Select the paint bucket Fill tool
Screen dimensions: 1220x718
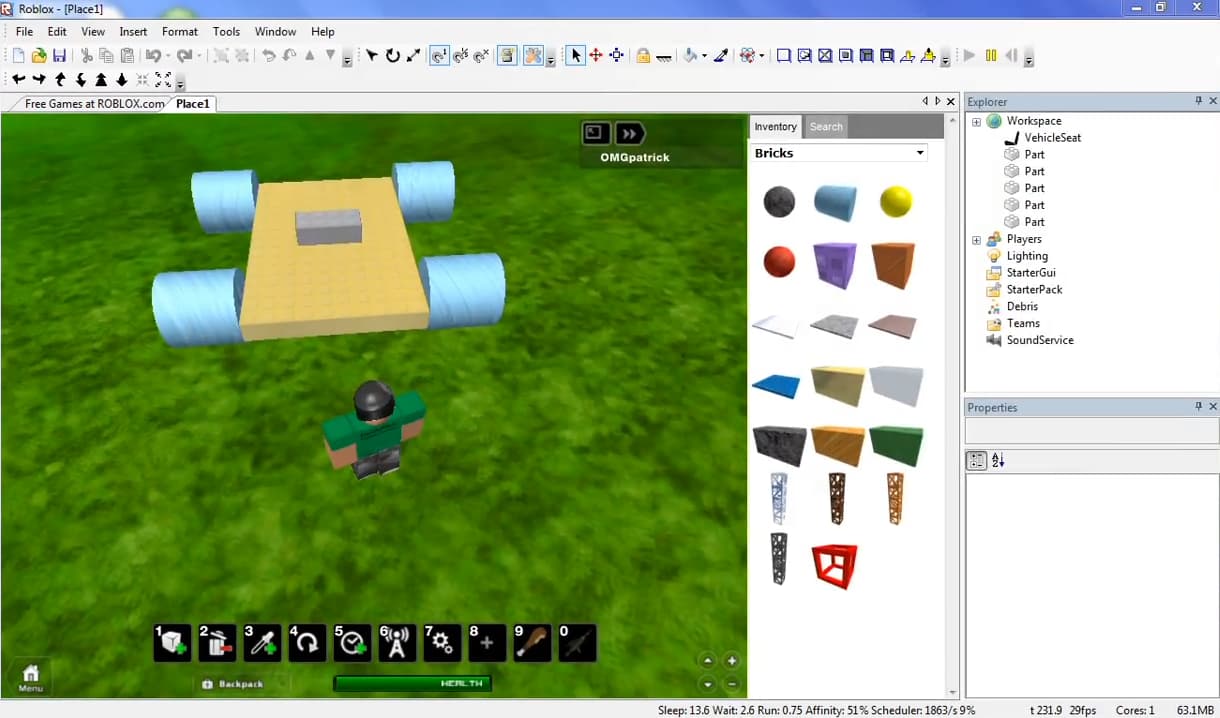pos(690,56)
